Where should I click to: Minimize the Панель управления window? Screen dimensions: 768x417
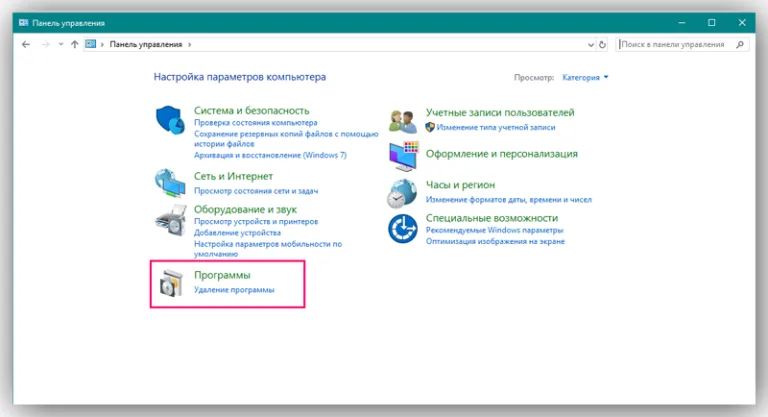point(681,23)
